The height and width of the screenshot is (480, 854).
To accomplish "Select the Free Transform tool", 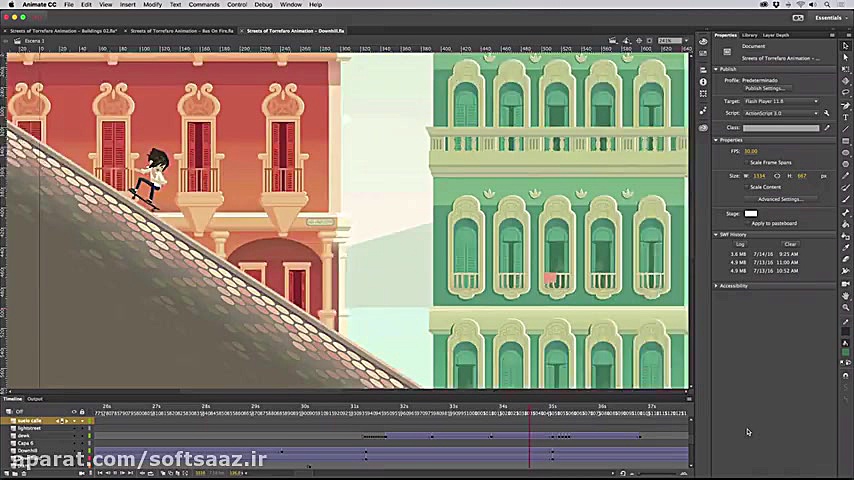I will (x=845, y=70).
